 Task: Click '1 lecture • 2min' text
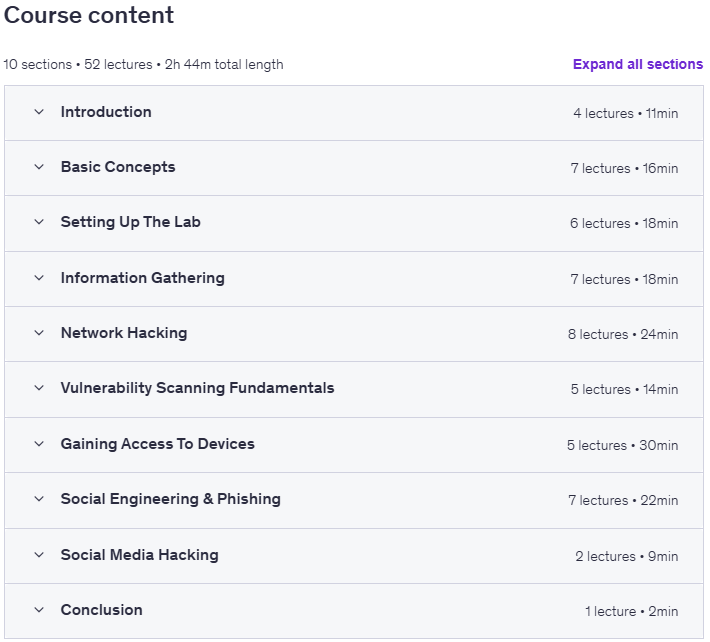pos(632,612)
